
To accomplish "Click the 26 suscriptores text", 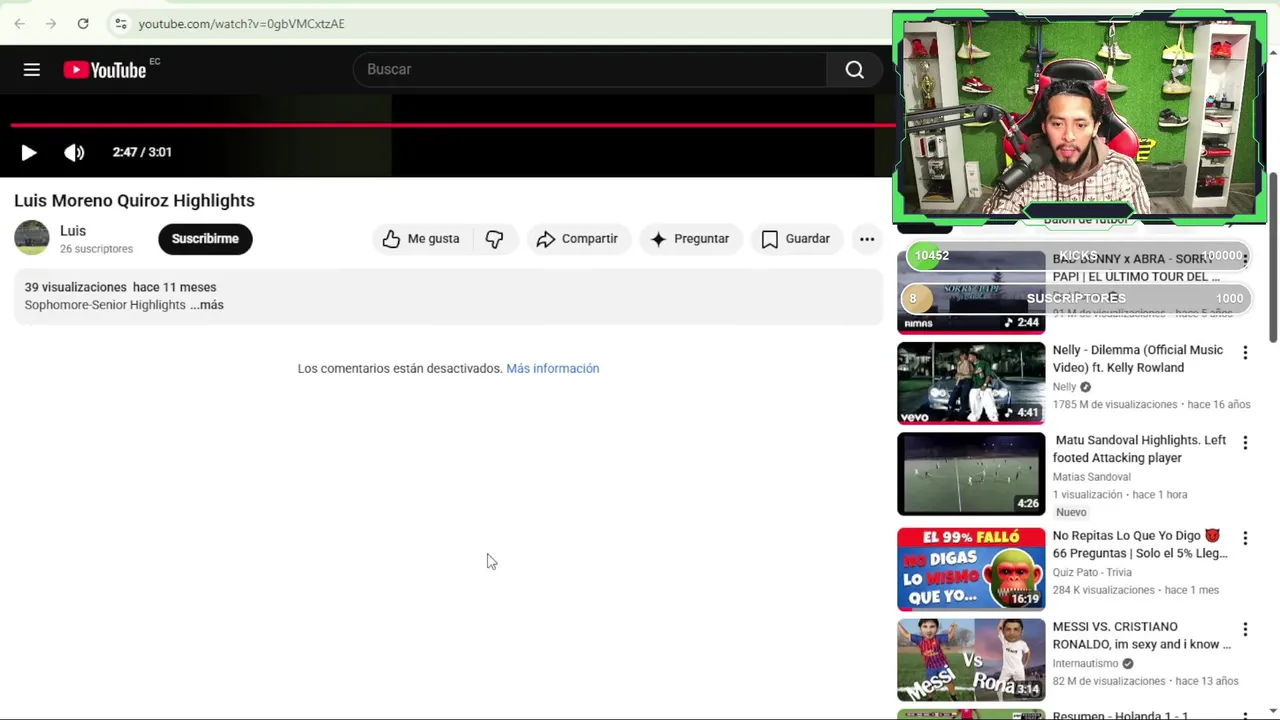I will (96, 249).
